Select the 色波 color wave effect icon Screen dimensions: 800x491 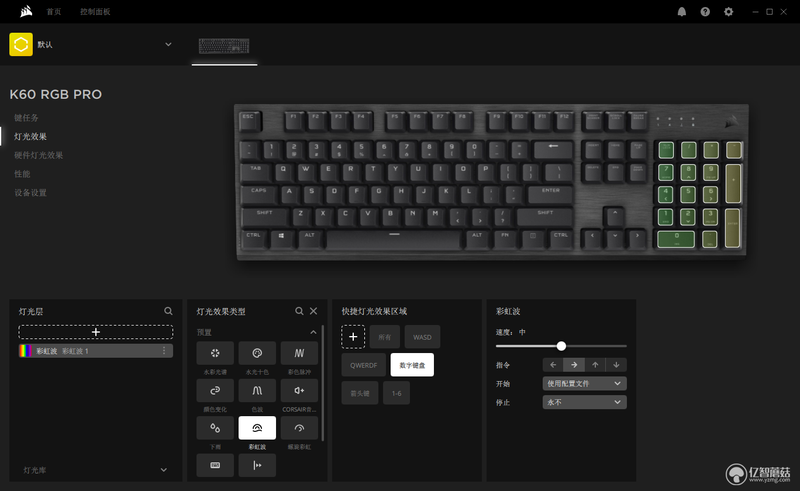coord(257,390)
